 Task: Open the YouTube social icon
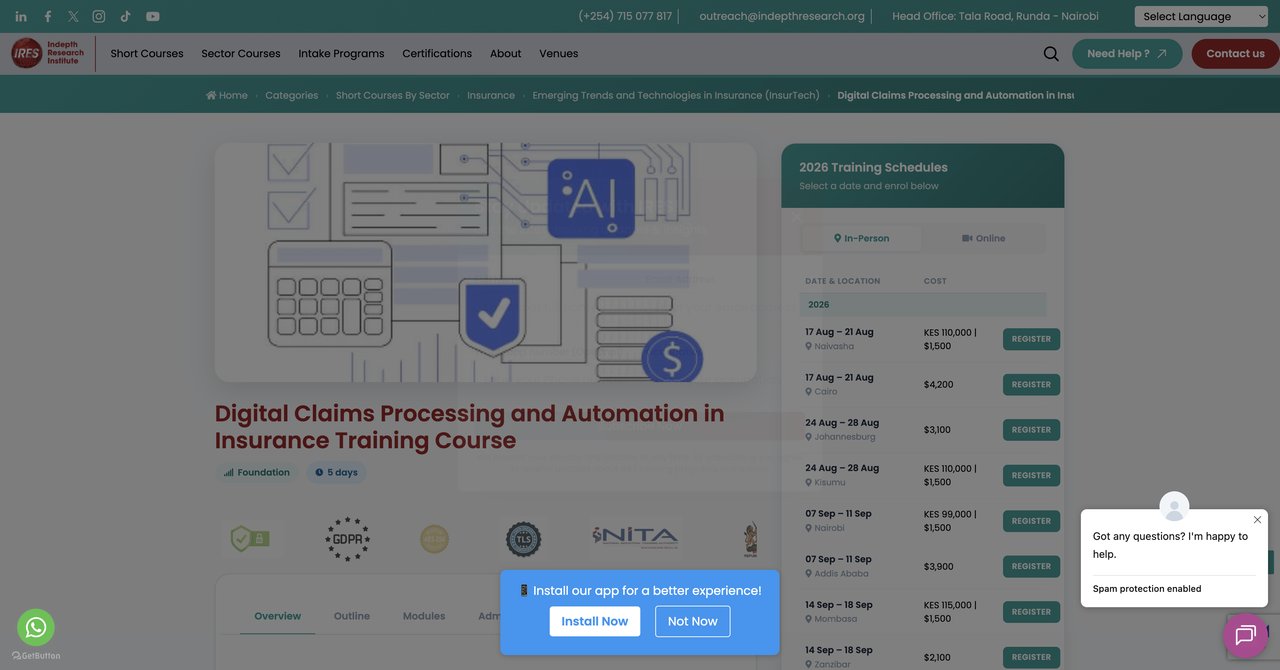[153, 16]
